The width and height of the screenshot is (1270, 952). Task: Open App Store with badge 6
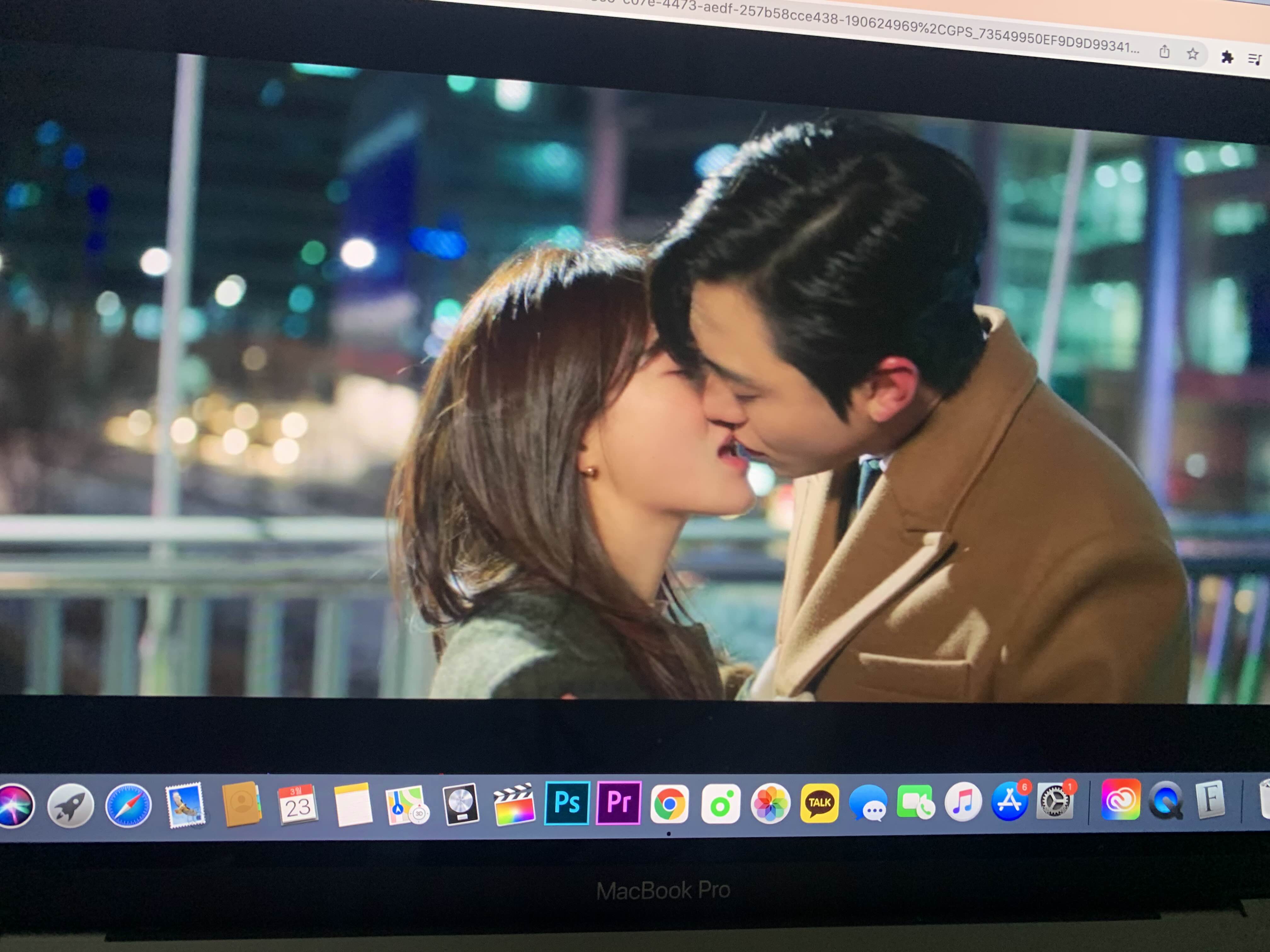pyautogui.click(x=1009, y=802)
